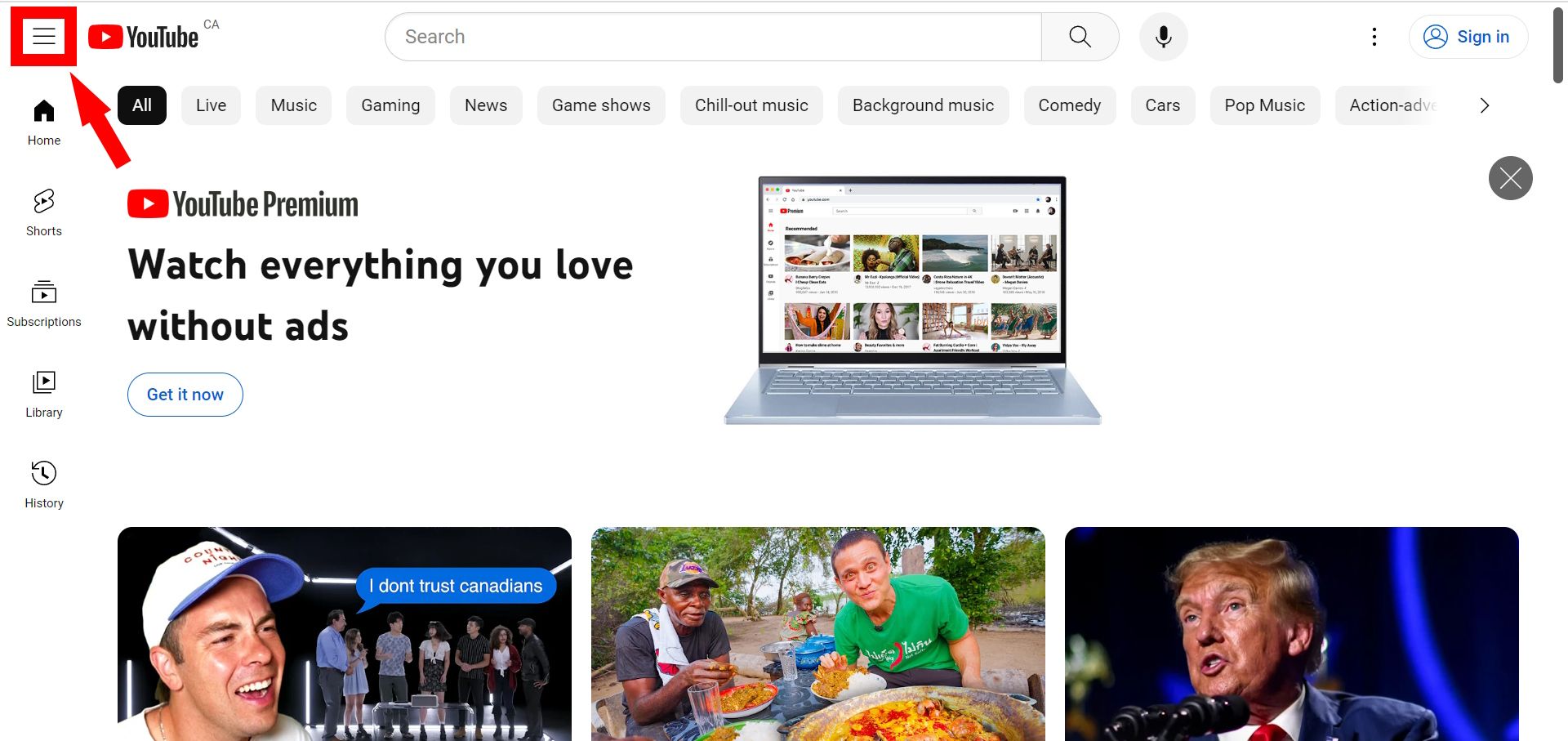Open the outdoor food meal video thumbnail
The width and height of the screenshot is (1568, 741).
click(818, 634)
